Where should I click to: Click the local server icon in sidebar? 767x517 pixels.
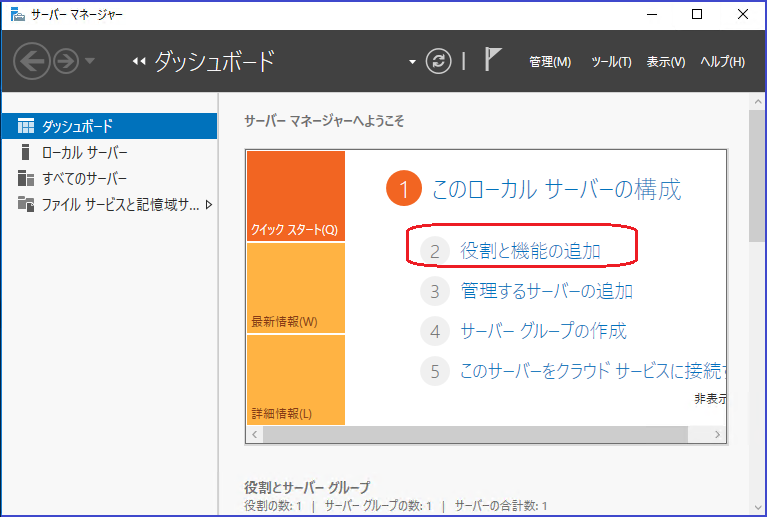pos(25,152)
